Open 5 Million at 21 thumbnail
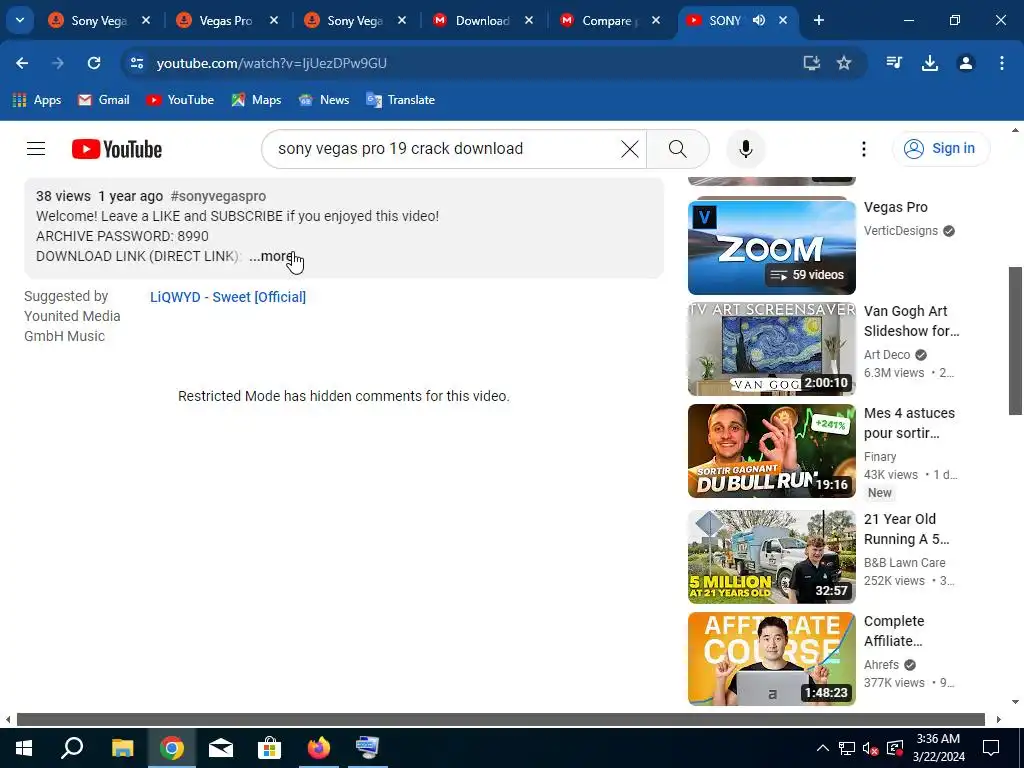Viewport: 1024px width, 768px height. click(x=771, y=557)
